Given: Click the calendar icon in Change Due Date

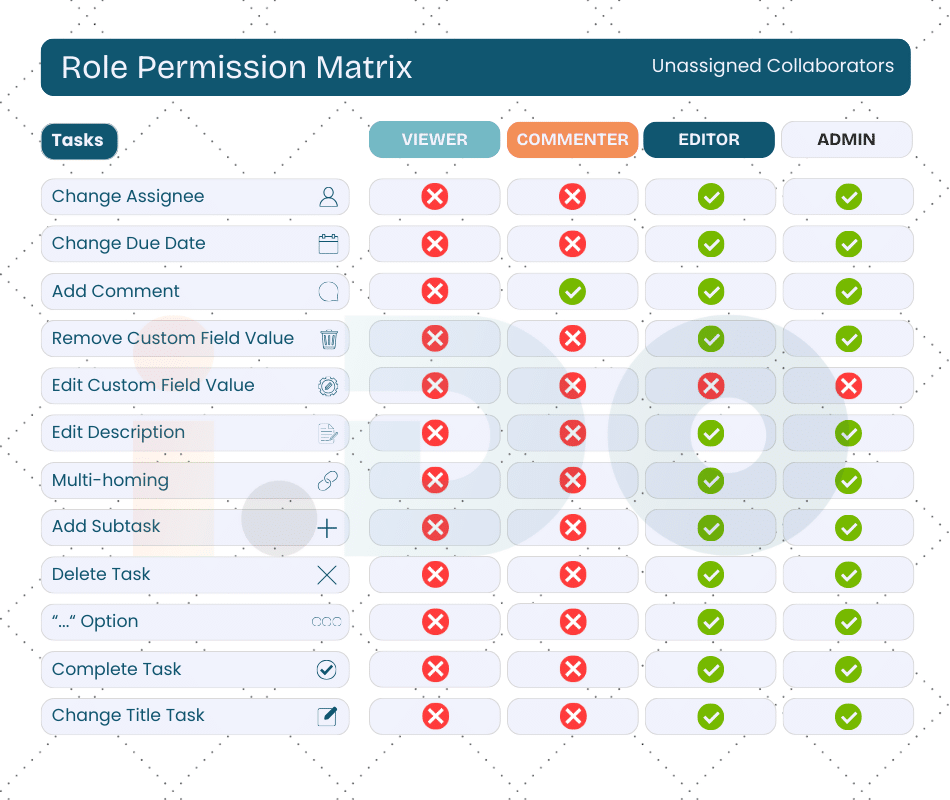Looking at the screenshot, I should pos(328,244).
